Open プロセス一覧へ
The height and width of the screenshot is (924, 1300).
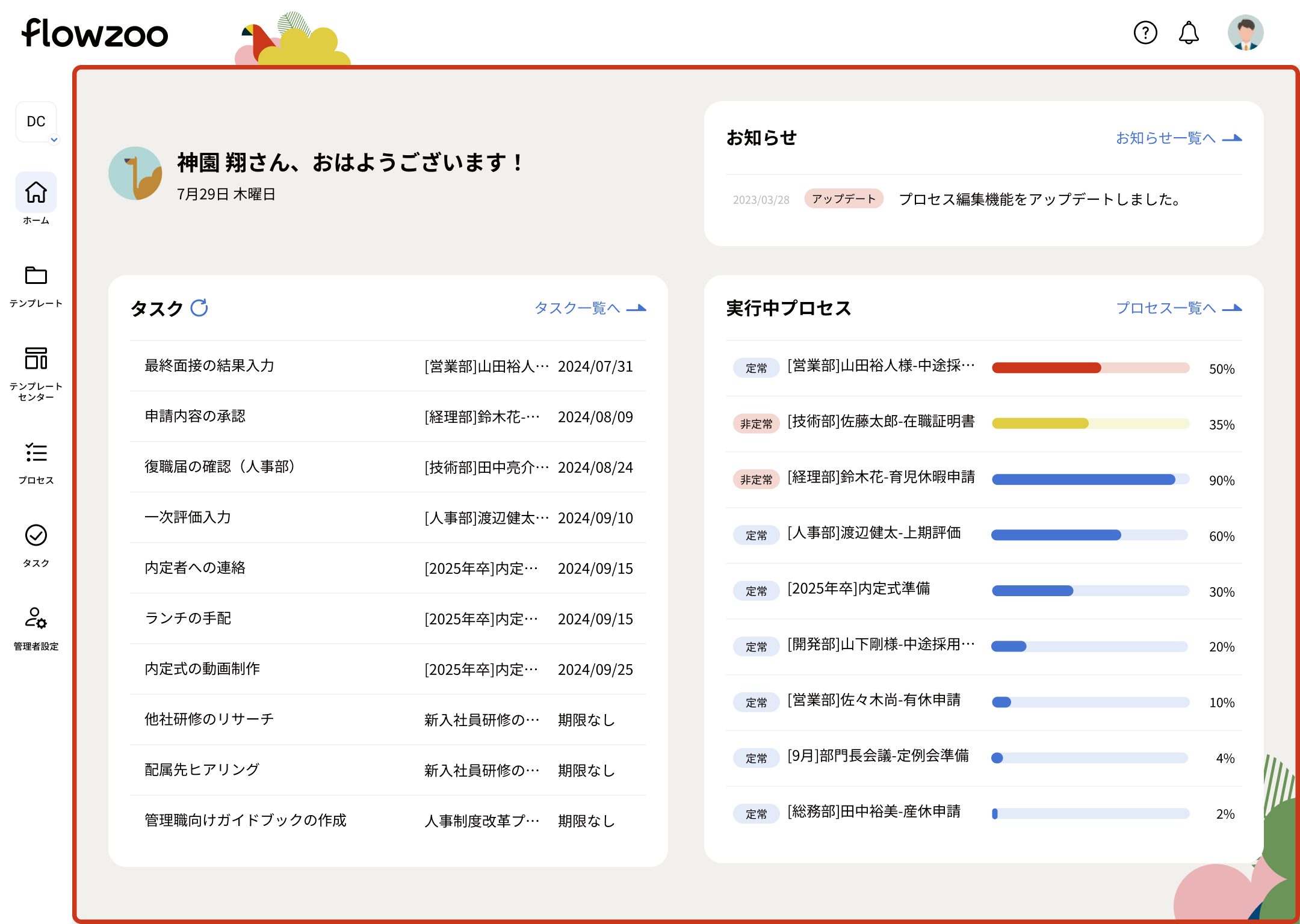1166,307
